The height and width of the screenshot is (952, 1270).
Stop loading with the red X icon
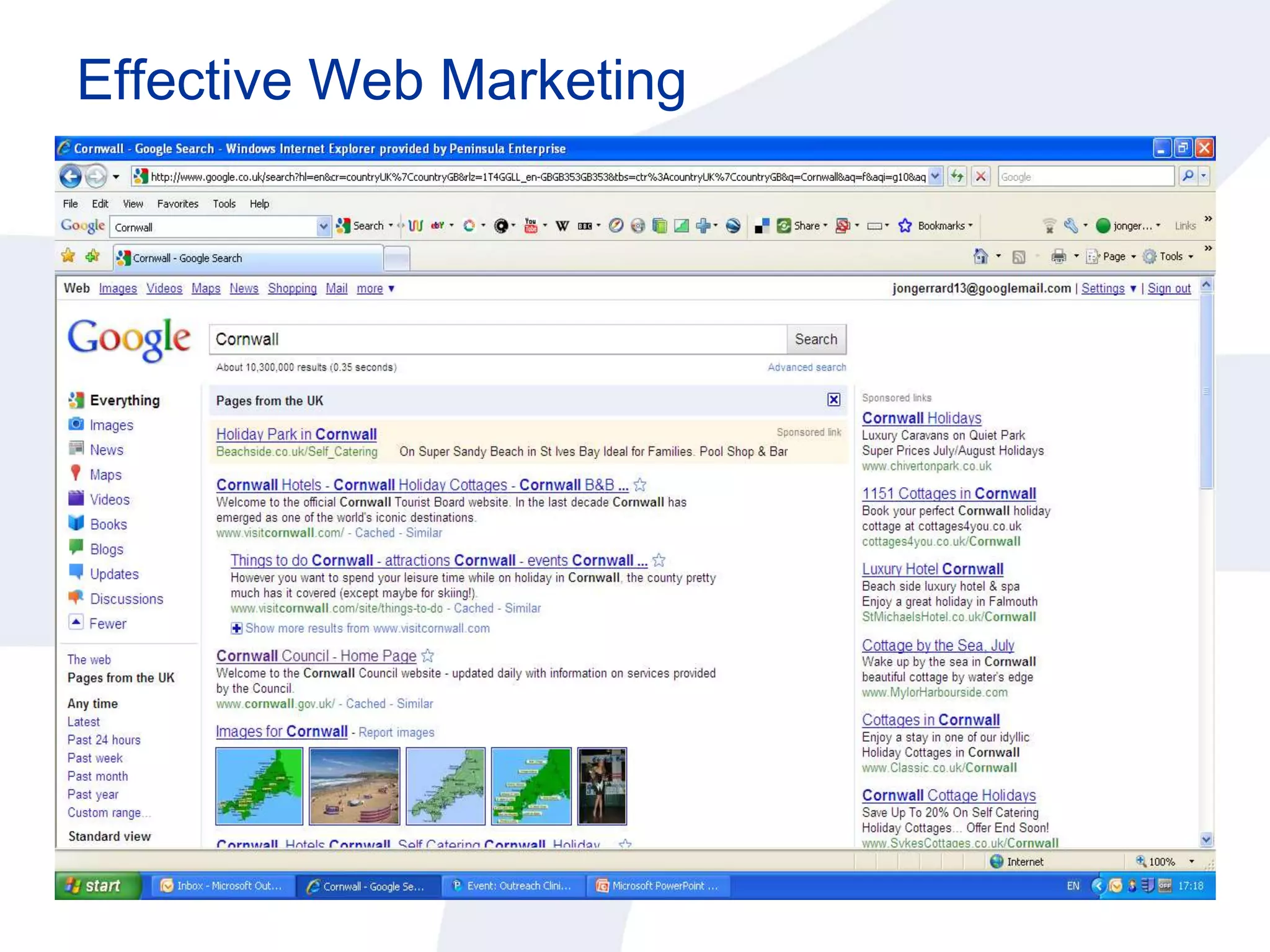pos(980,177)
